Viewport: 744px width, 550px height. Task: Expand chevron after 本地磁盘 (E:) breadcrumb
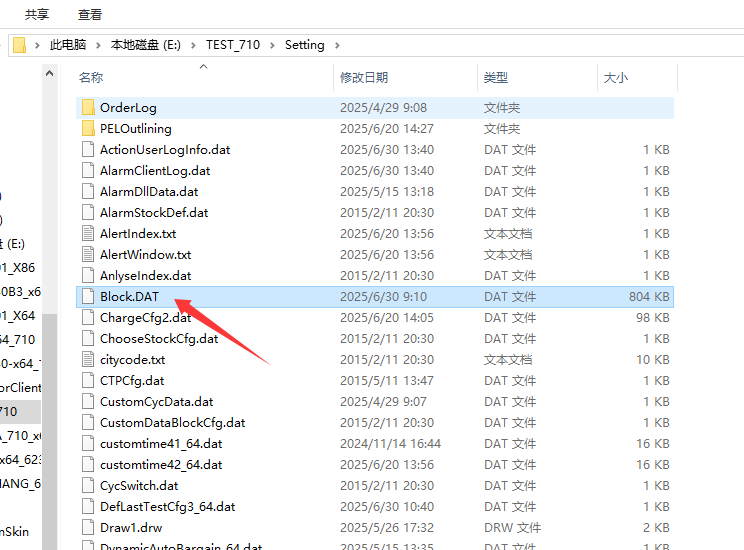tap(193, 46)
